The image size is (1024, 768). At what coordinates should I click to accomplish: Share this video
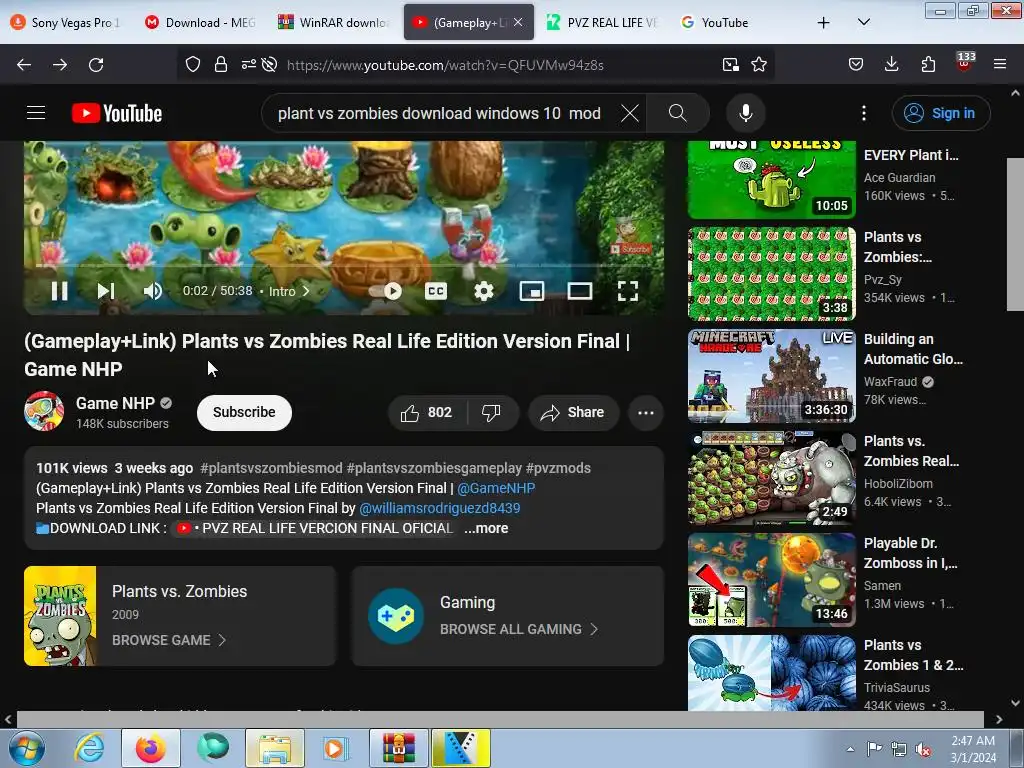[573, 412]
